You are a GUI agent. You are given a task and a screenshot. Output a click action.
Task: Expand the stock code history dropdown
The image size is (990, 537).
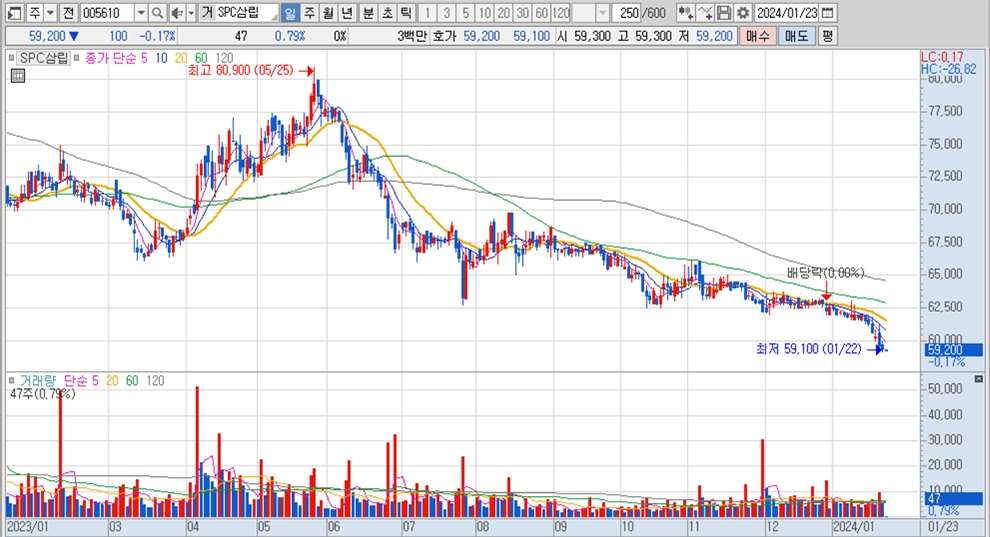[x=140, y=13]
